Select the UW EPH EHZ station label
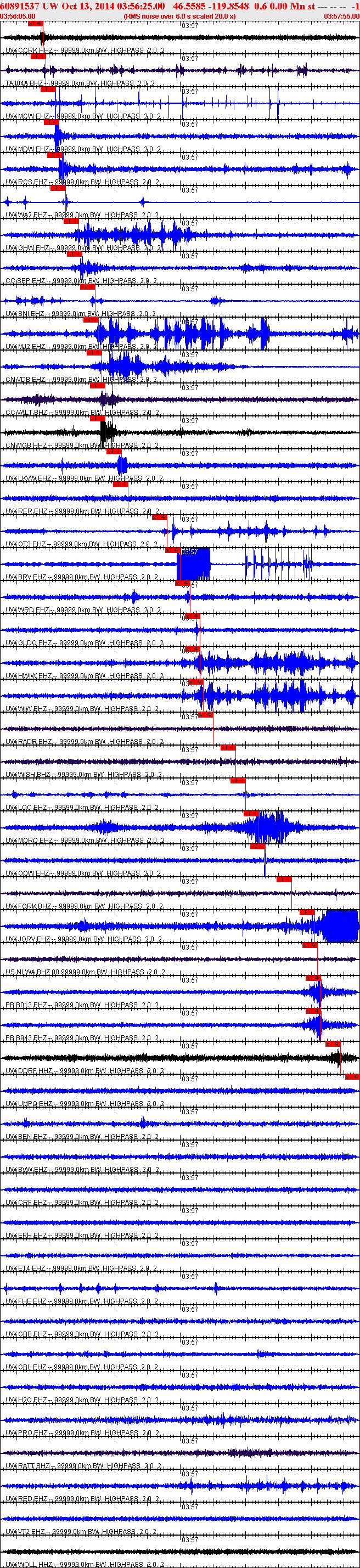The height and width of the screenshot is (1568, 360). click(x=82, y=1234)
